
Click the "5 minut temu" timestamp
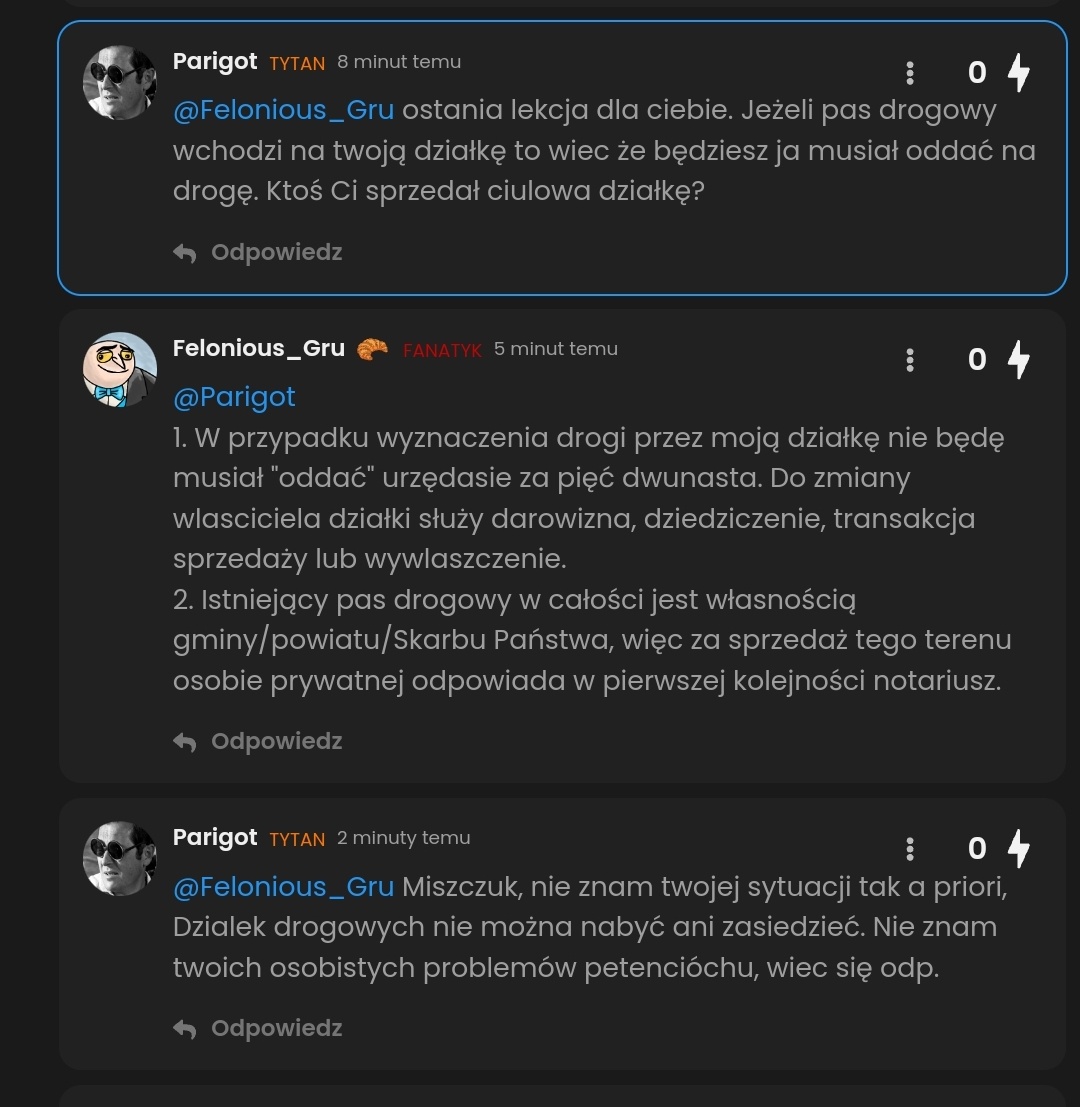[x=556, y=349]
